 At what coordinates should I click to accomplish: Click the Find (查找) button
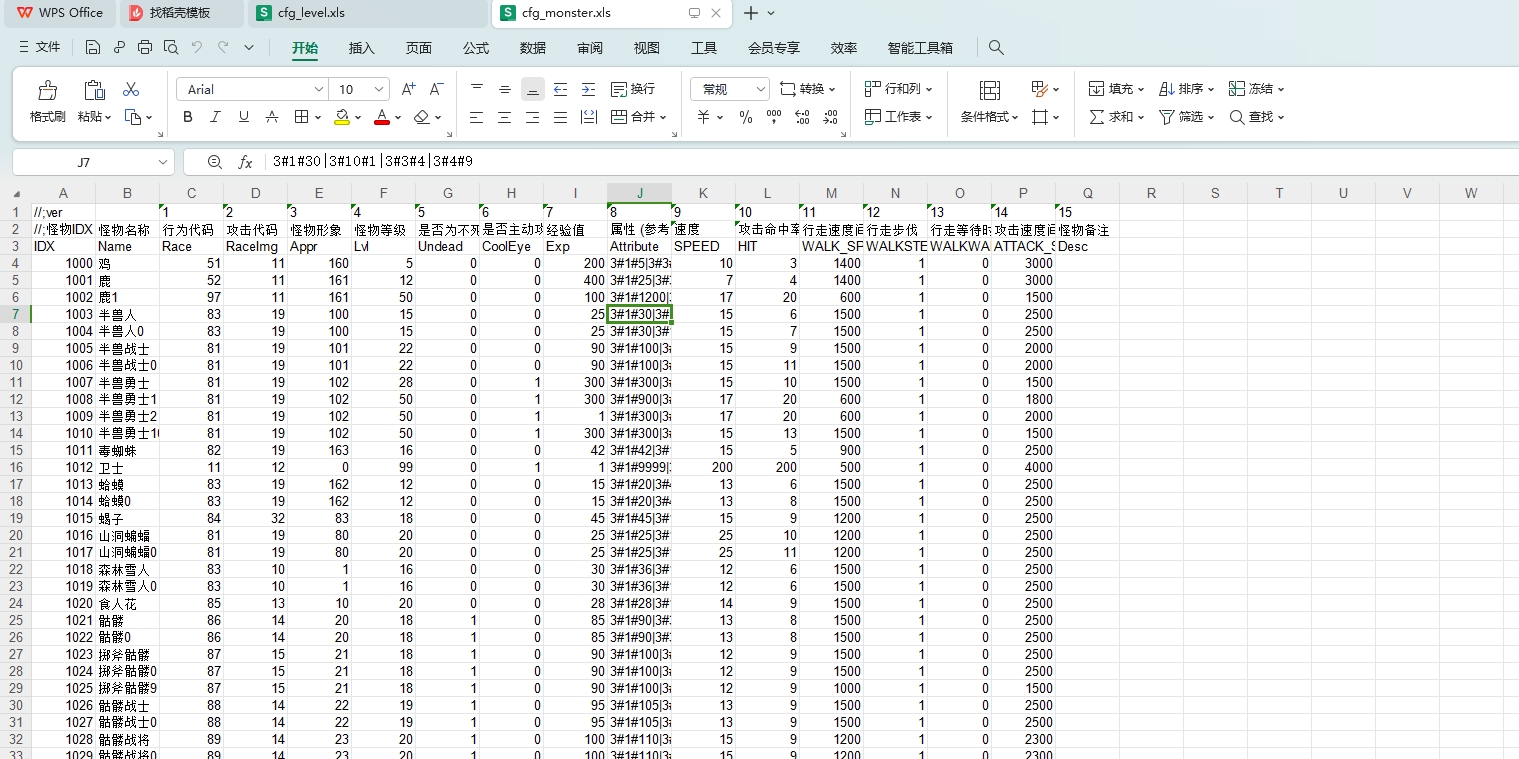click(x=1256, y=117)
